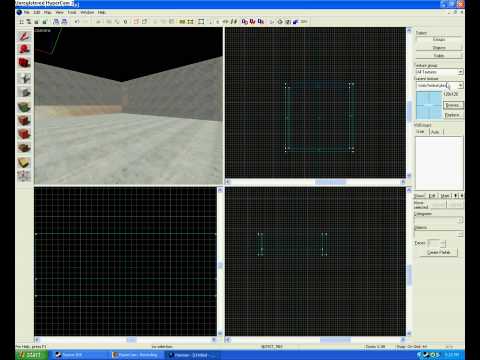Click the Faces number field
This screenshot has height=360, width=480.
tap(433, 243)
